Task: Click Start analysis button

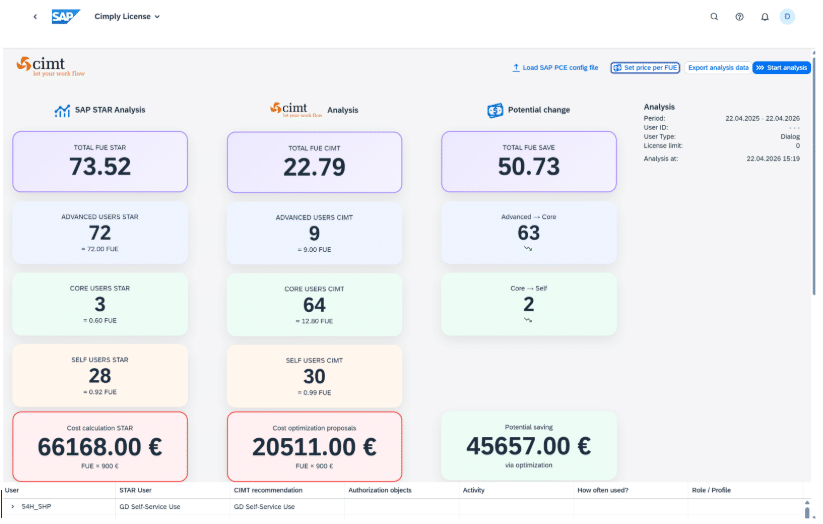Action: [782, 68]
